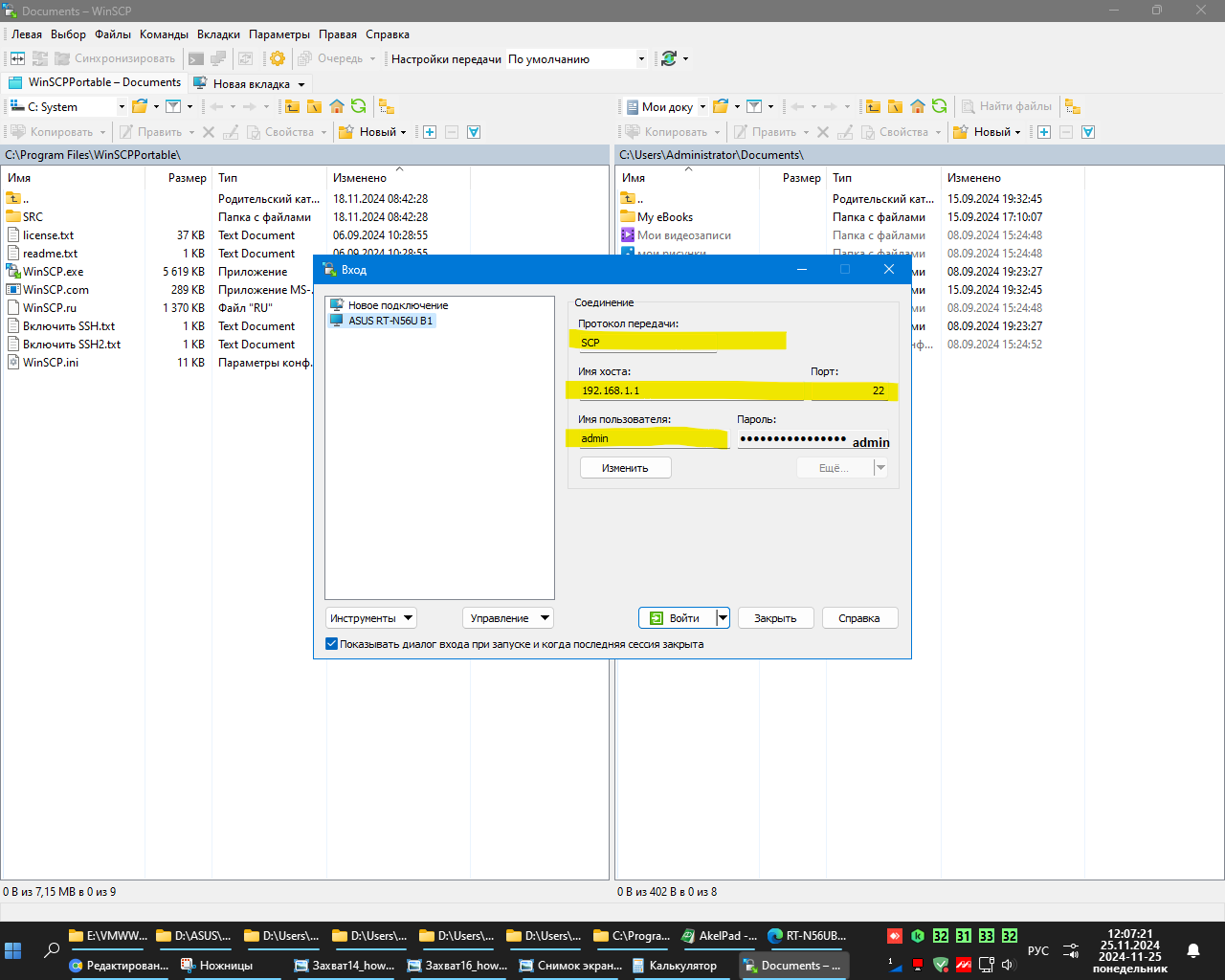Click the home directory icon in left panel
1225x980 pixels.
pos(337,106)
